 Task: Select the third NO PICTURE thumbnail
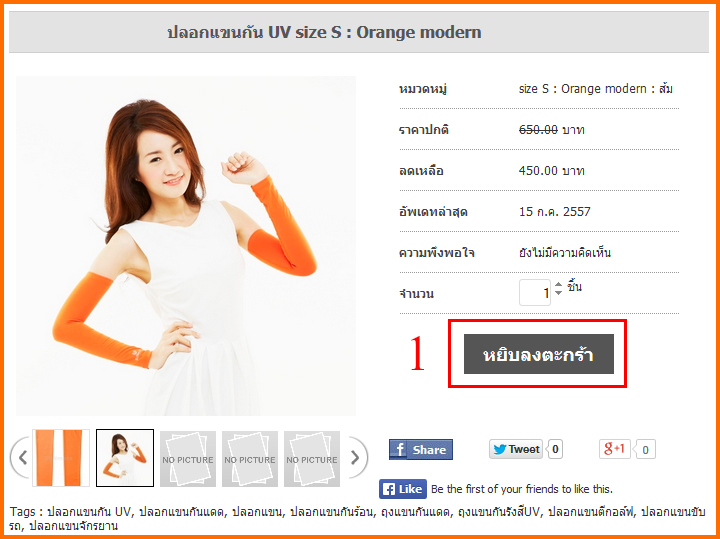click(x=312, y=459)
